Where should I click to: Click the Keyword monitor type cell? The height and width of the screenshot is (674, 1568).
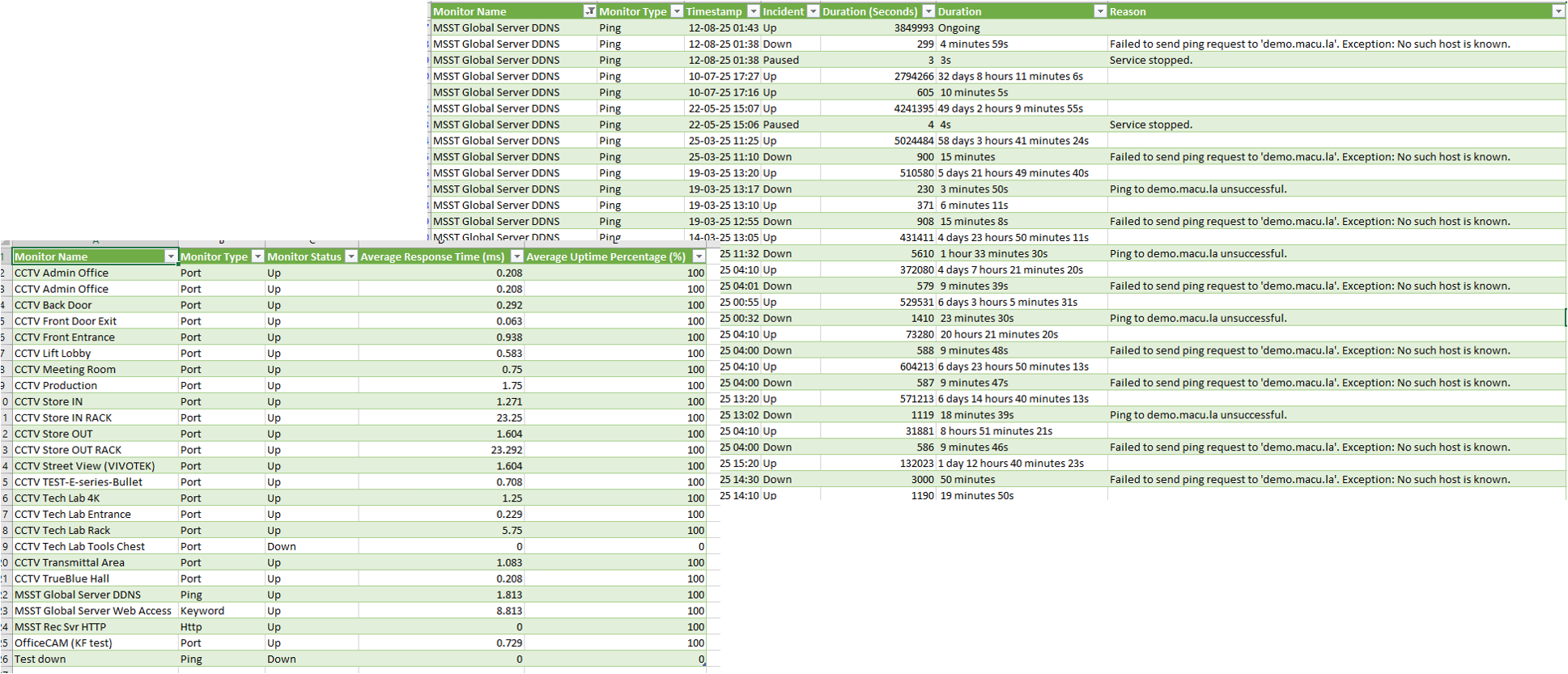(202, 611)
